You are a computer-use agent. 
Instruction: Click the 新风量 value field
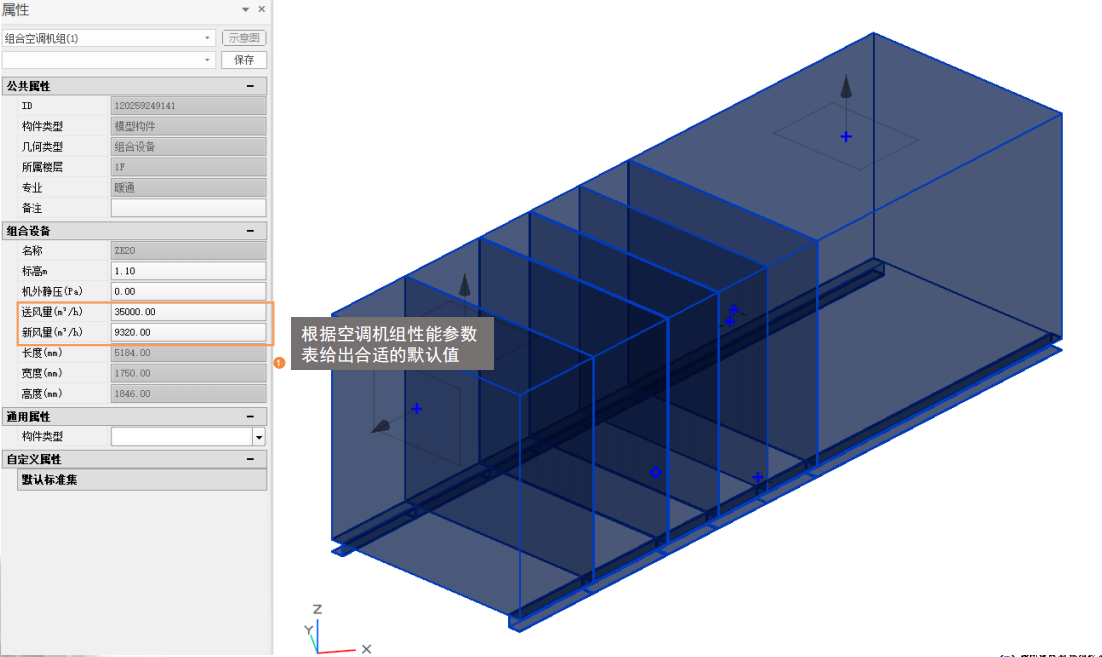point(188,332)
